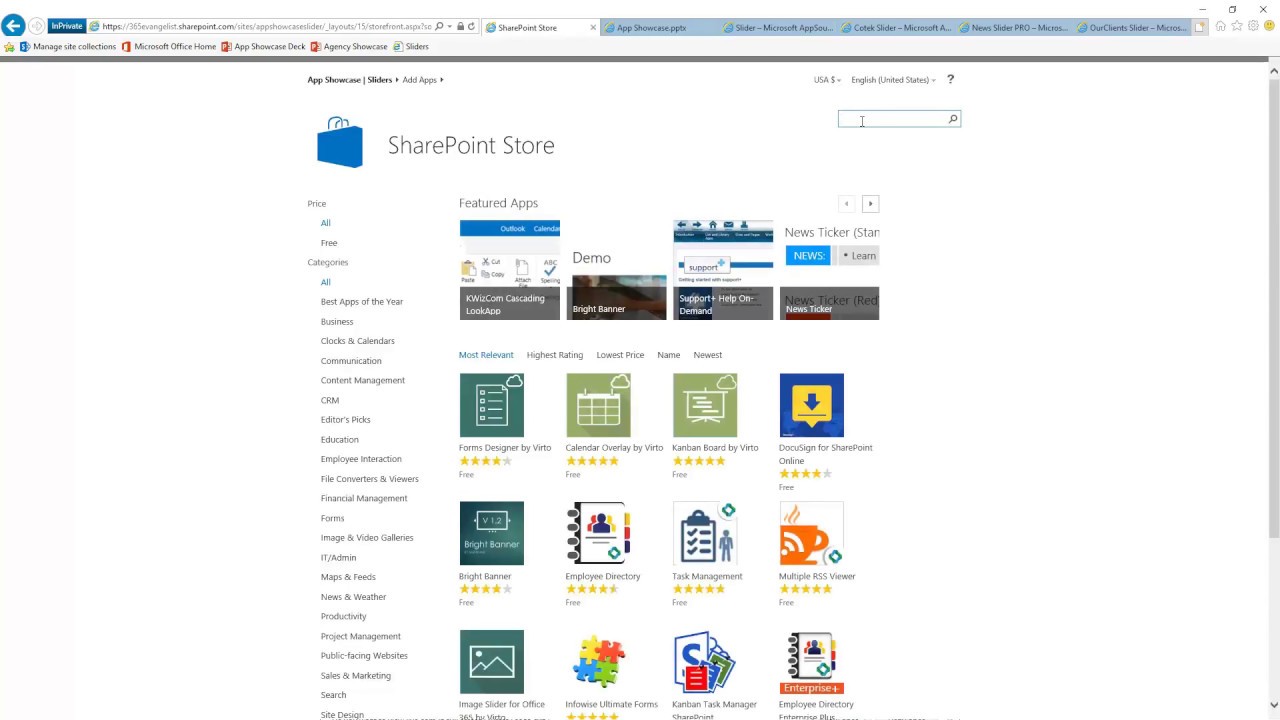This screenshot has height=720, width=1280.
Task: Sort apps by Highest Rating
Action: 555,355
